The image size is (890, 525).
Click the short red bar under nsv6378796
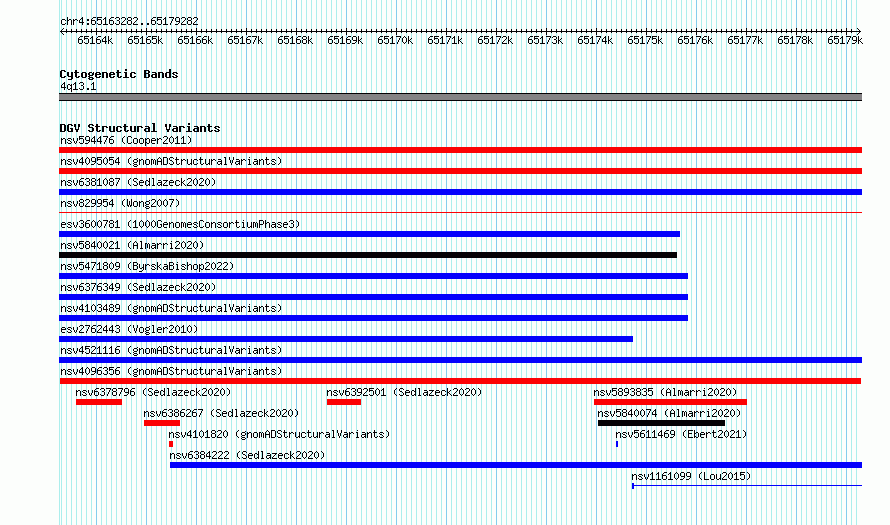[x=99, y=402]
